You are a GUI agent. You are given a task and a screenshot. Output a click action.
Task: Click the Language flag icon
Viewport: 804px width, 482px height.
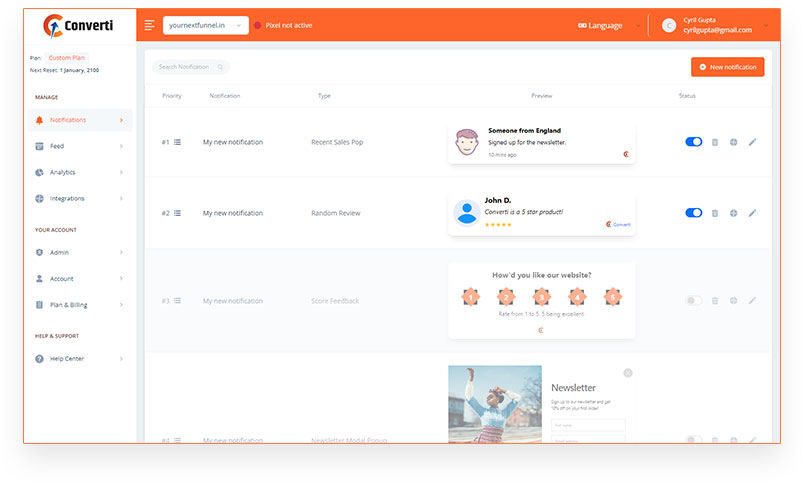pos(582,25)
